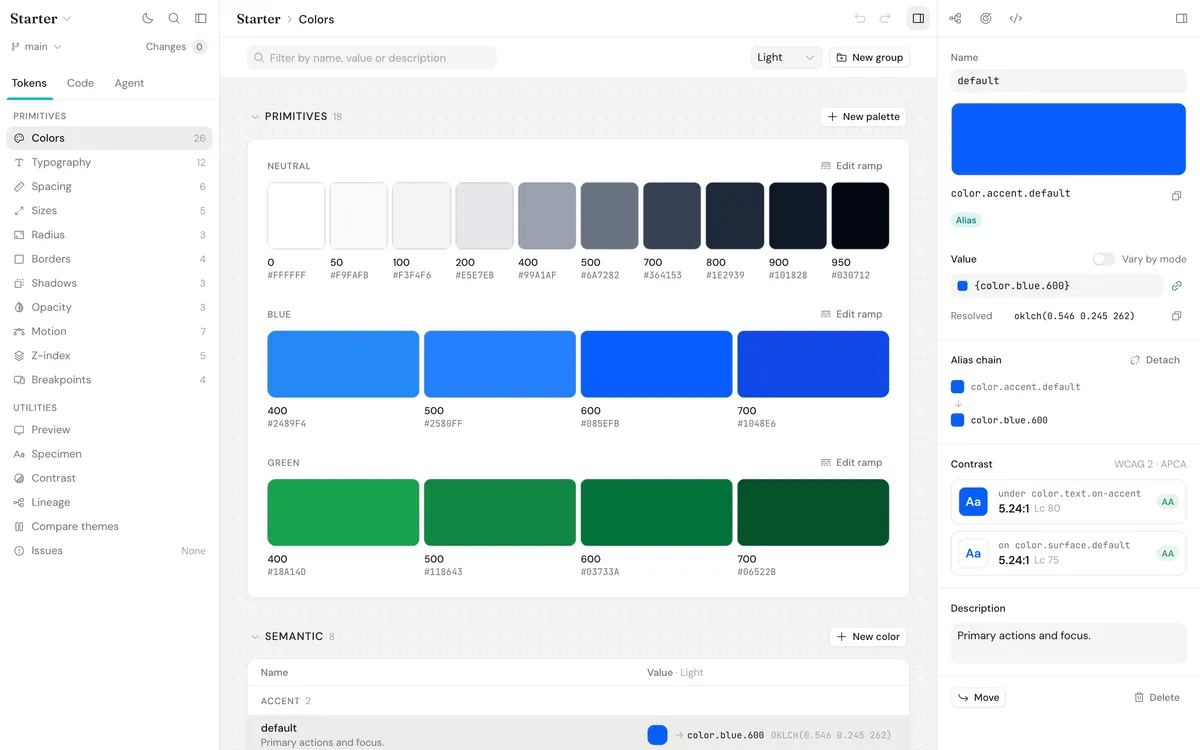Select the Blue 700 swatch #1048E6

coord(813,364)
